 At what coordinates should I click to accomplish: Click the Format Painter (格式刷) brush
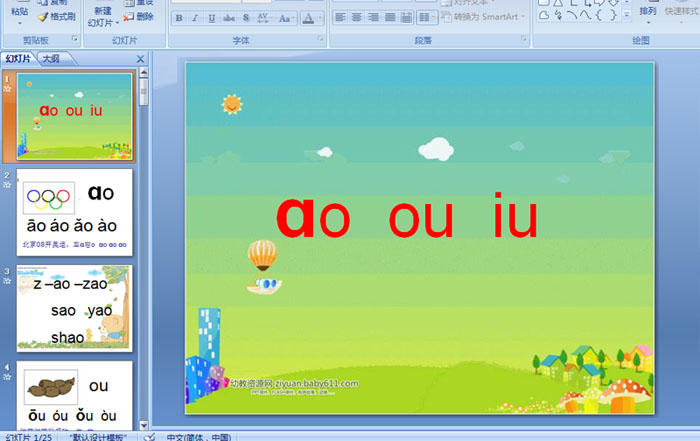point(57,17)
